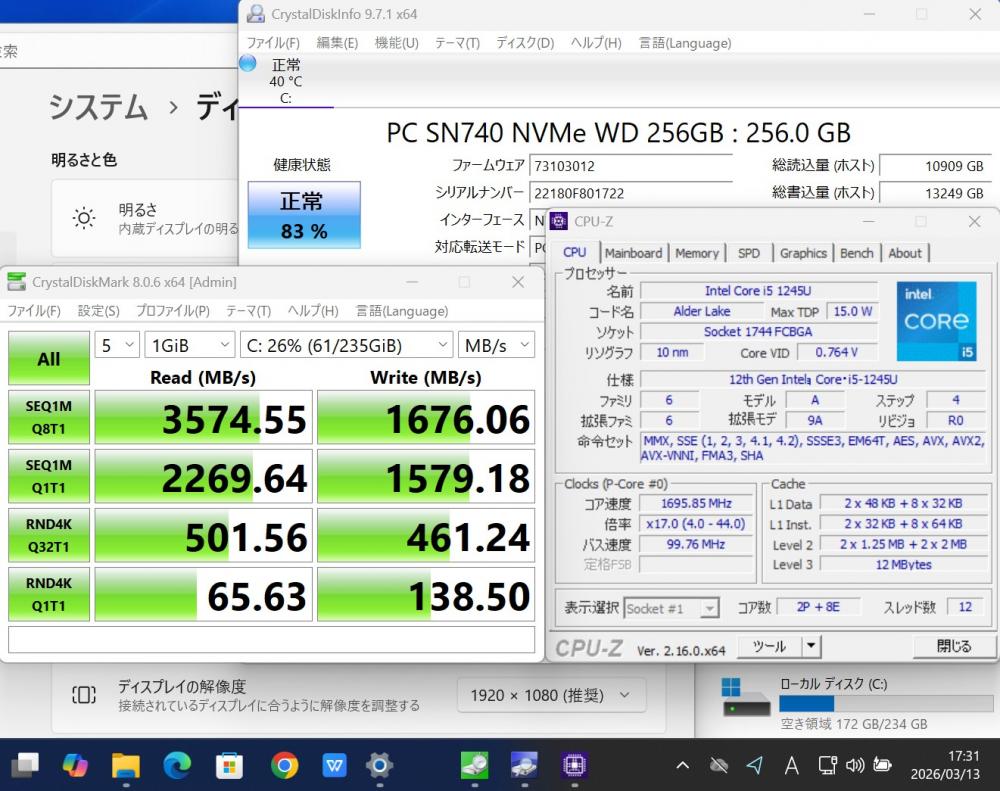
Task: Switch to CPU-Z taskbar icon
Action: tap(575, 764)
